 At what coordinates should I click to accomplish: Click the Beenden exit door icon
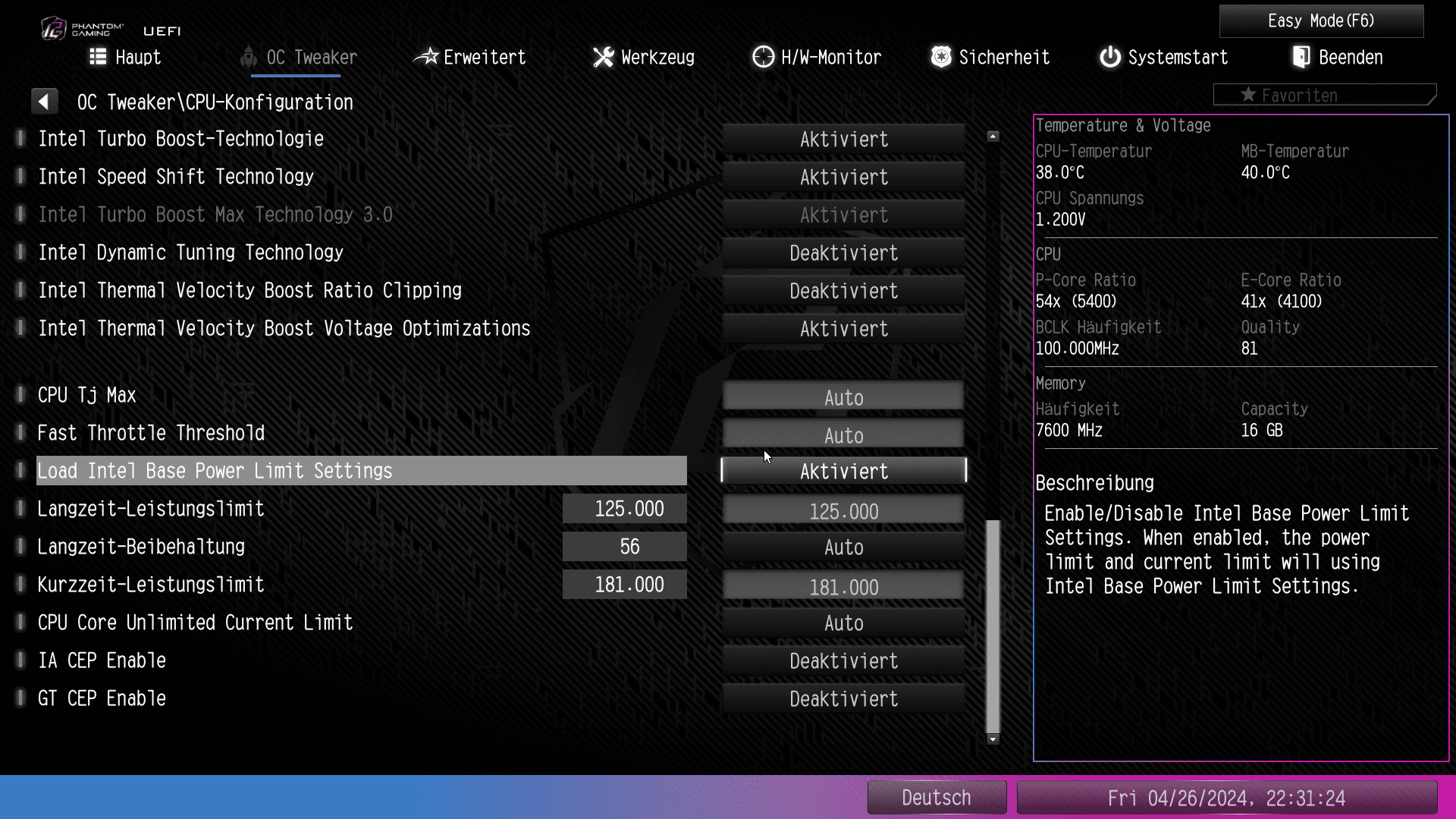pos(1301,57)
